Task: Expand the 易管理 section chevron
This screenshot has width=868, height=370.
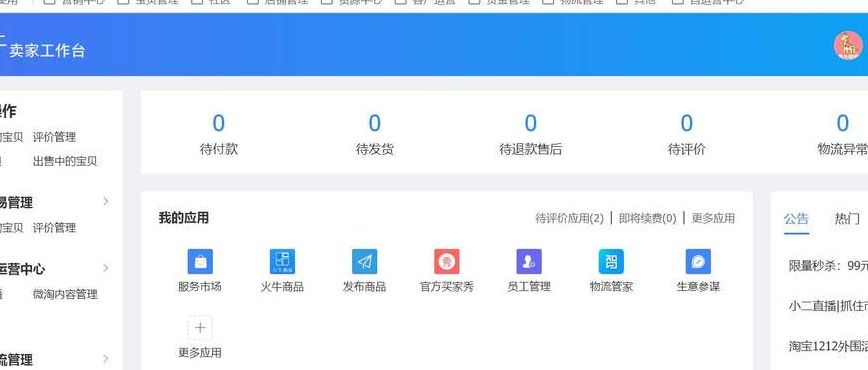Action: pos(106,202)
